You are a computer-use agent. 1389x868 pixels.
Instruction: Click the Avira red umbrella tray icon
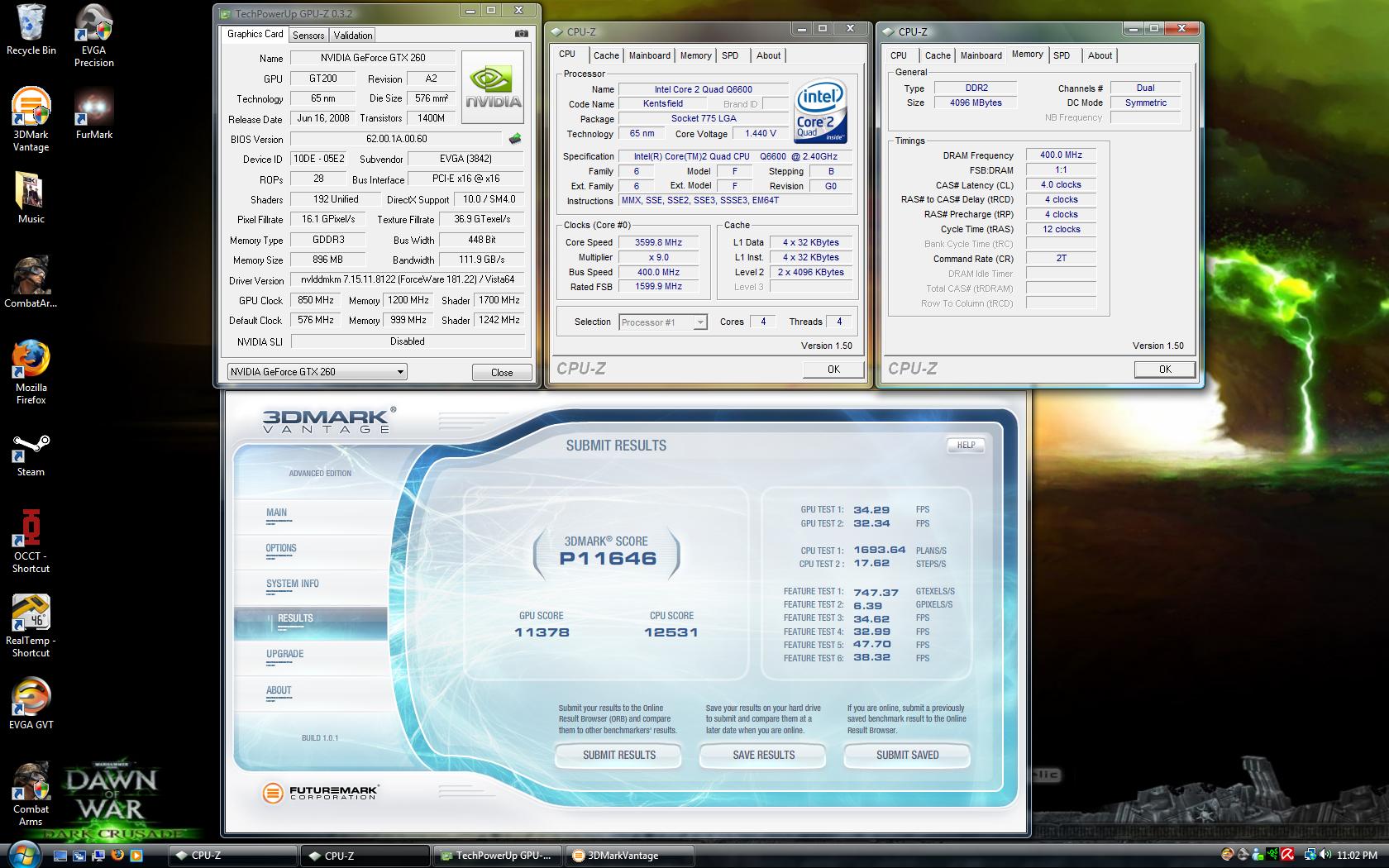[x=1288, y=855]
